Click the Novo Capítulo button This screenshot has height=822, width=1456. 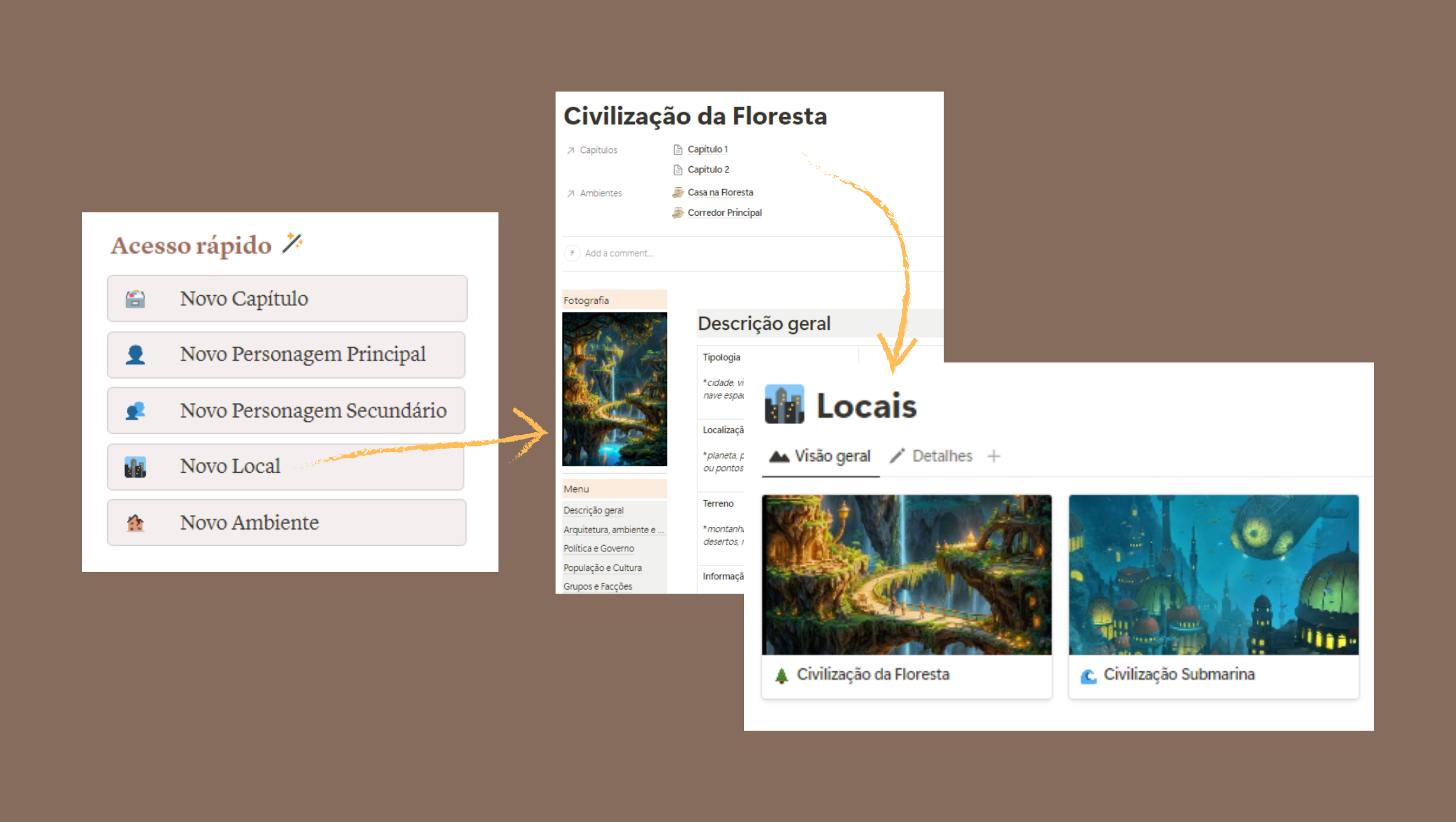tap(287, 299)
